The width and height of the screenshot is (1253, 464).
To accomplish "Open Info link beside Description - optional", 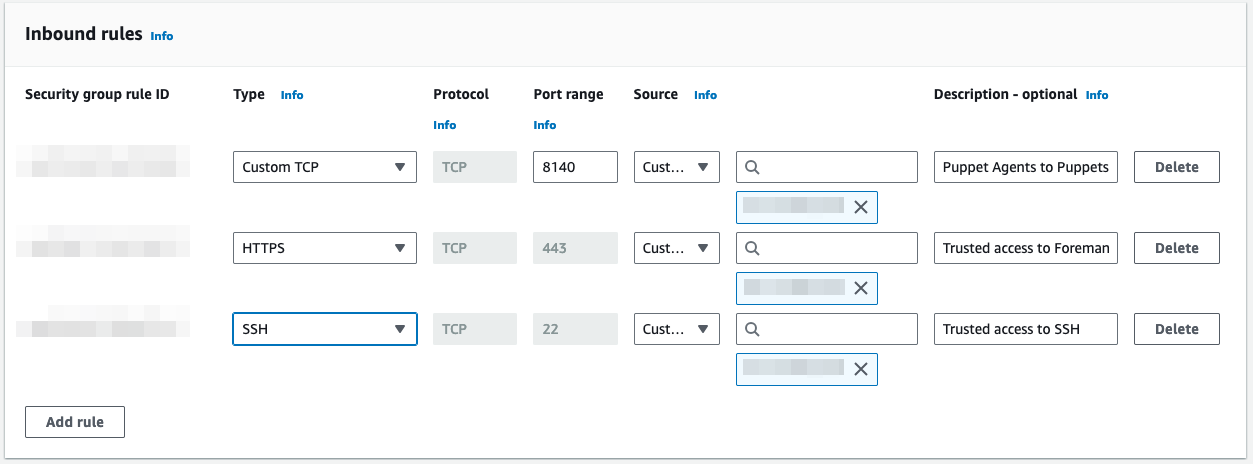I will 1097,95.
